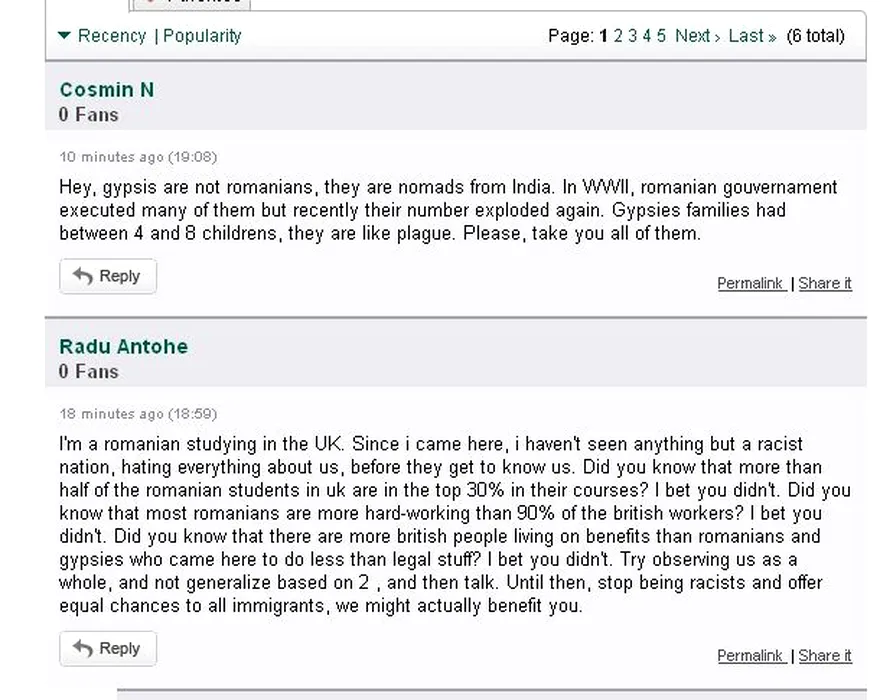This screenshot has height=700, width=893.
Task: Click the reply arrow on Cosmin N's comment
Action: [83, 277]
